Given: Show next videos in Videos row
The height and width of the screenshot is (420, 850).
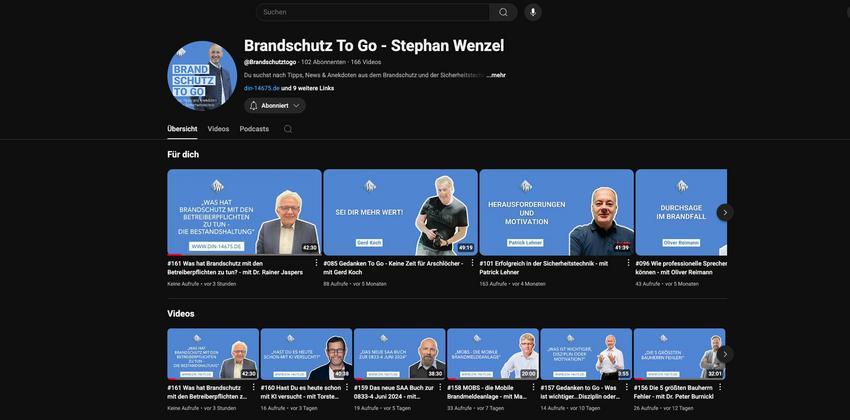Looking at the screenshot, I should click(725, 354).
